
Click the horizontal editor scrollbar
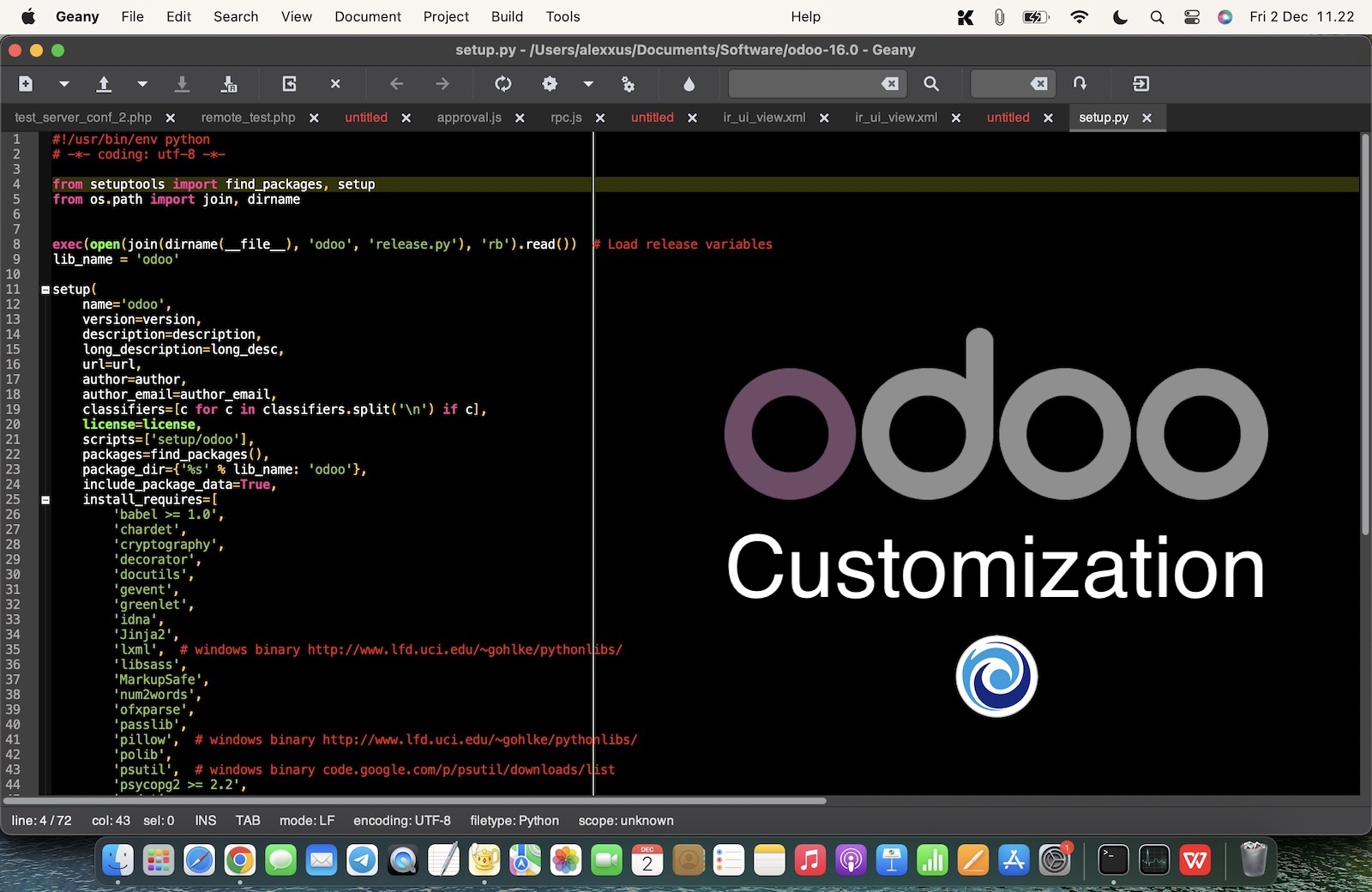click(415, 801)
